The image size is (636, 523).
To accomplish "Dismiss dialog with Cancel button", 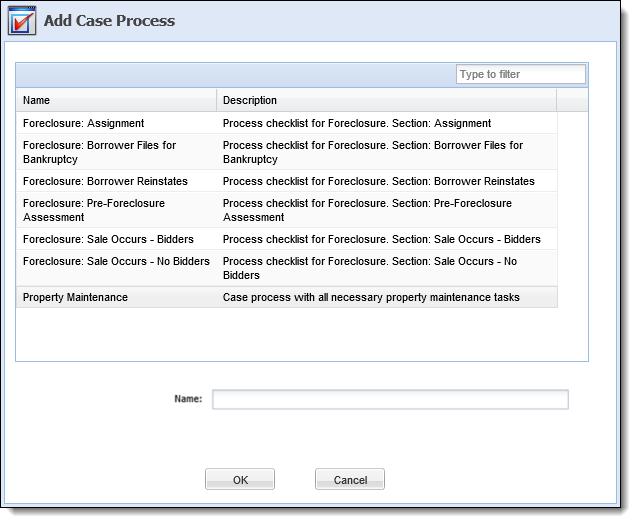I will [x=350, y=479].
